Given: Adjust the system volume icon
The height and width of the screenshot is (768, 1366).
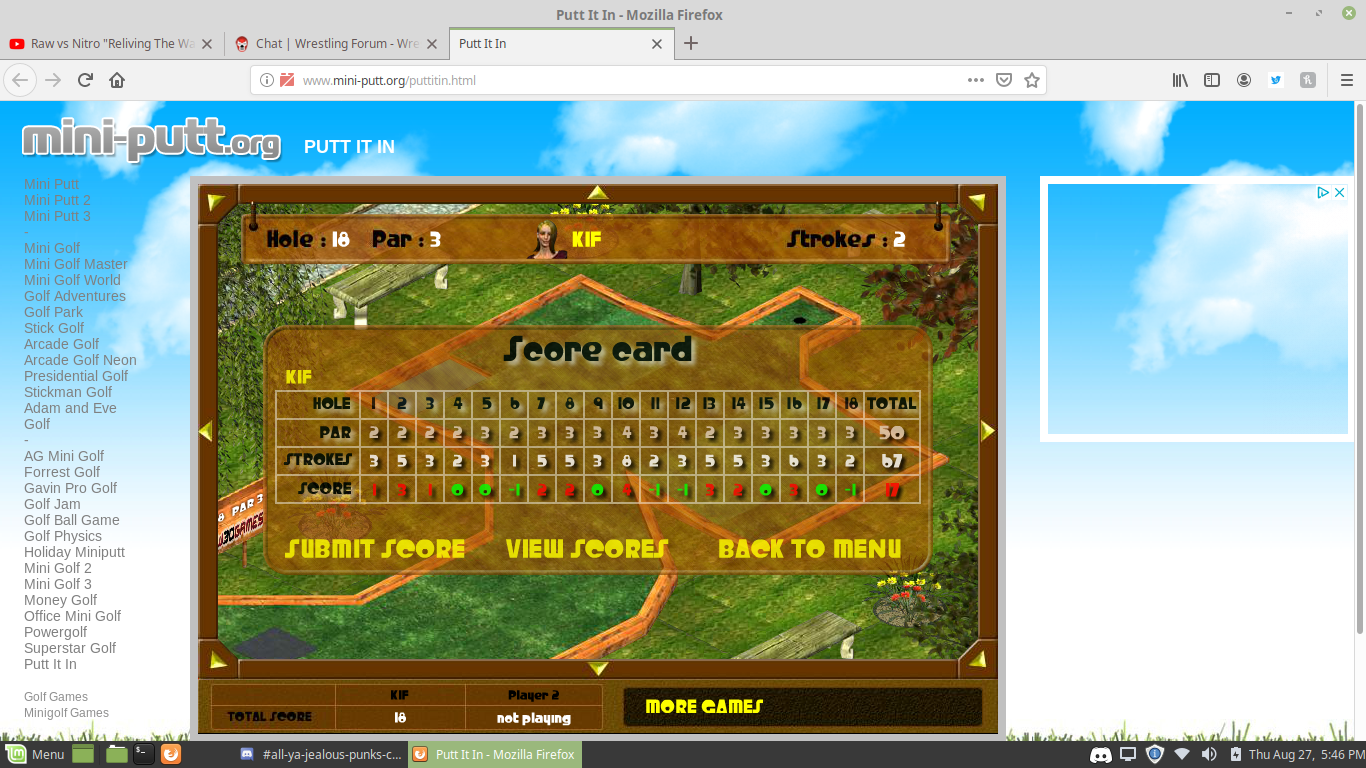Looking at the screenshot, I should [1208, 754].
